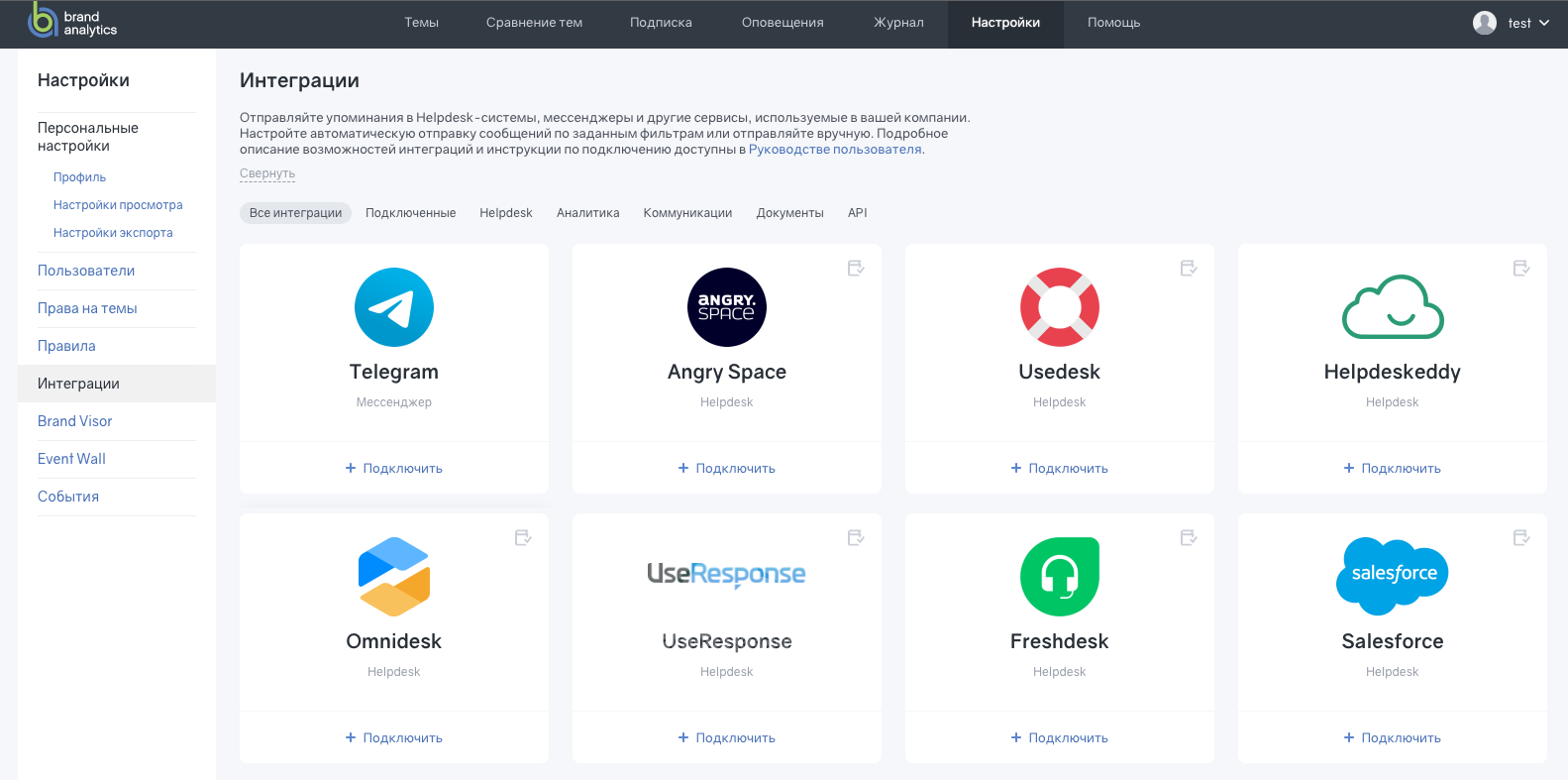Open Brand Visor in the sidebar
The image size is (1568, 780).
[x=75, y=421]
